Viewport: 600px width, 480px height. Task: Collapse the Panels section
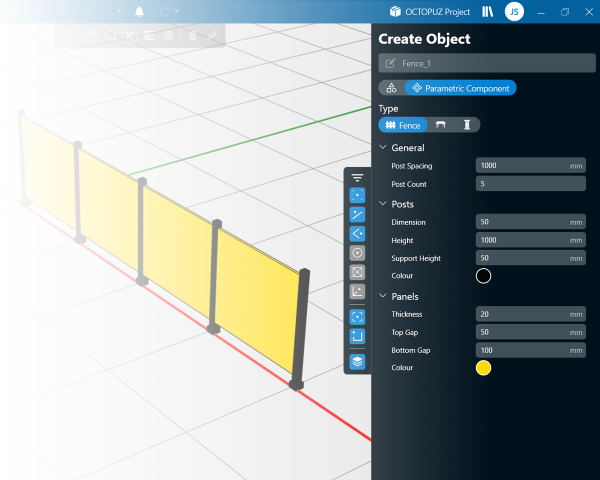383,297
